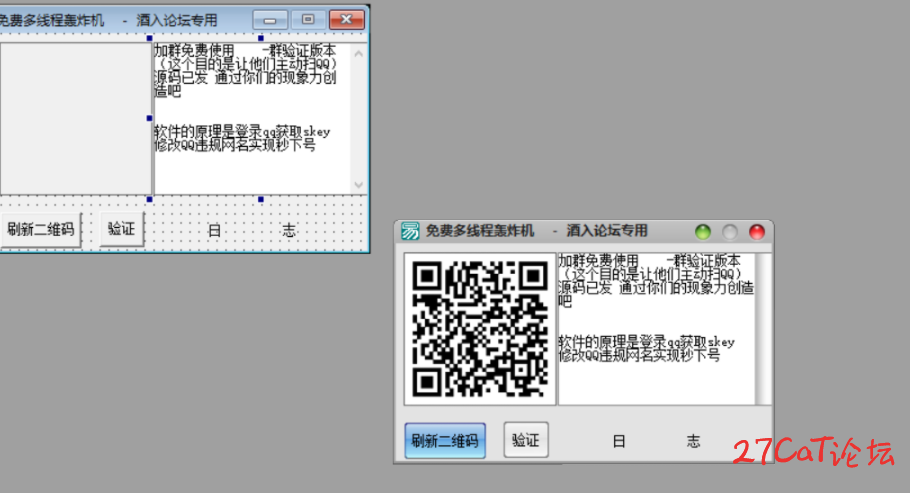This screenshot has height=493, width=910.
Task: Click green round button in running window
Action: click(x=703, y=232)
